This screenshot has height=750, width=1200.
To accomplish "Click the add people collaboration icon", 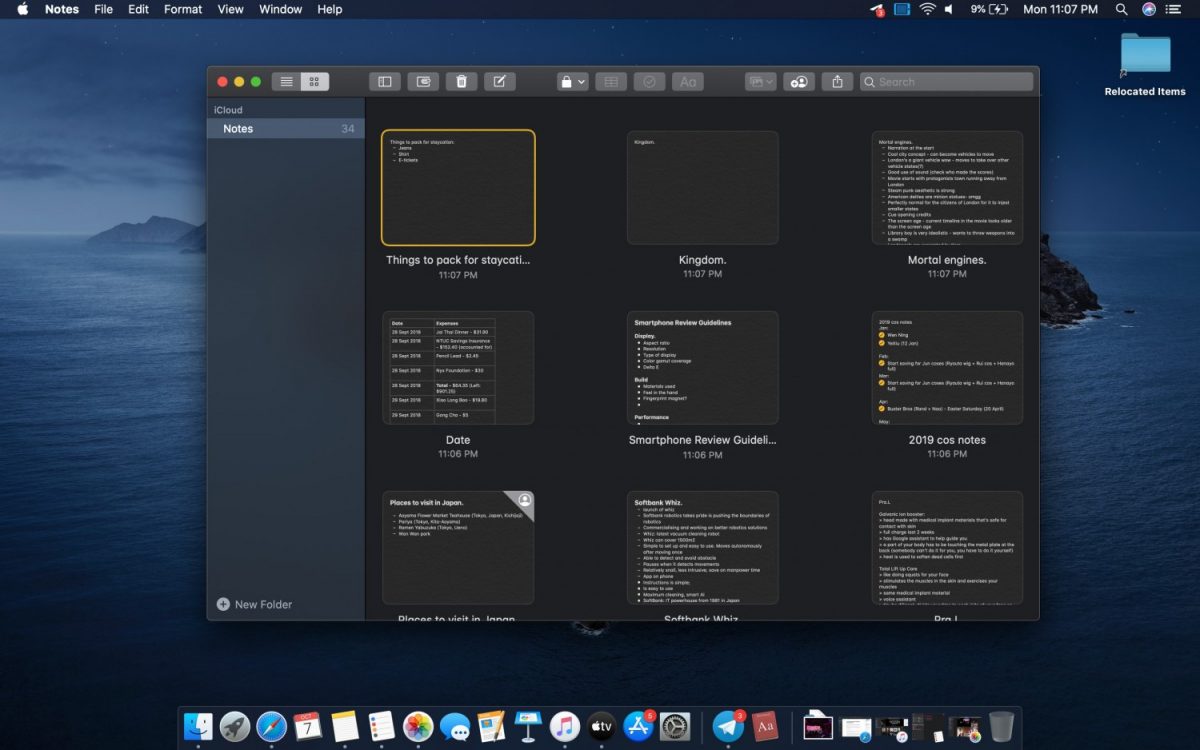I will 799,82.
